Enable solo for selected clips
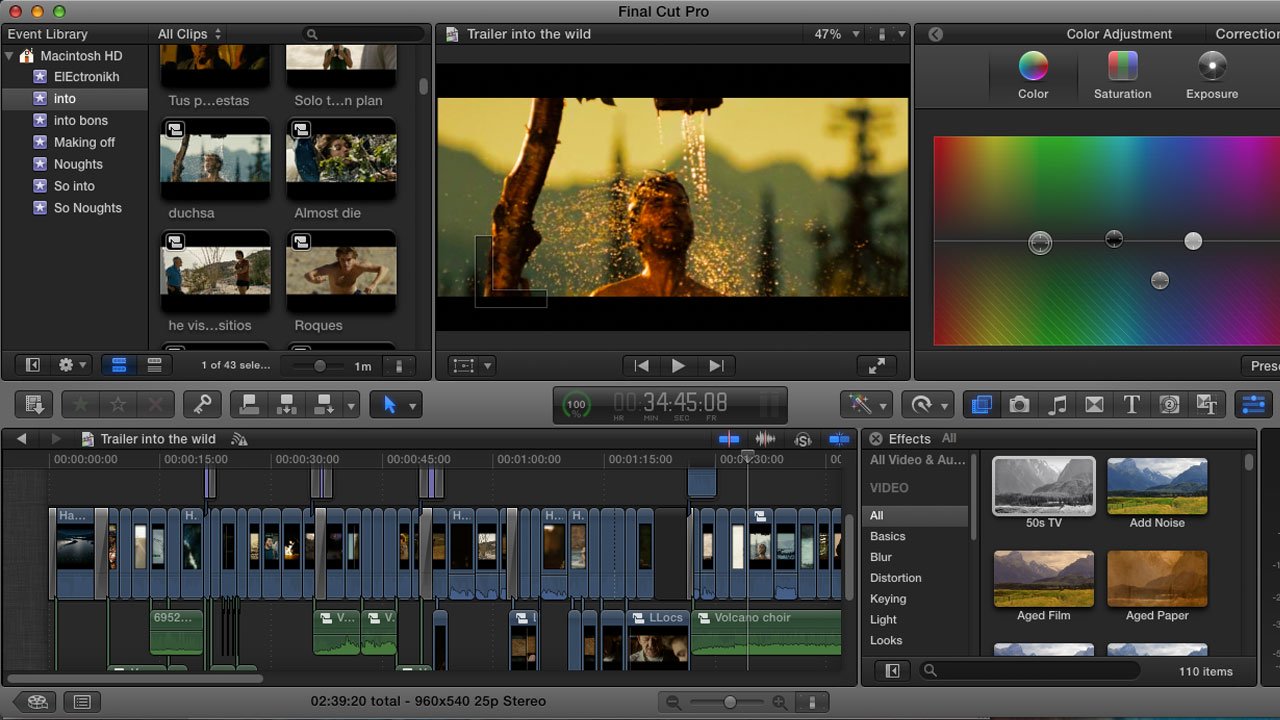The image size is (1280, 720). (803, 438)
